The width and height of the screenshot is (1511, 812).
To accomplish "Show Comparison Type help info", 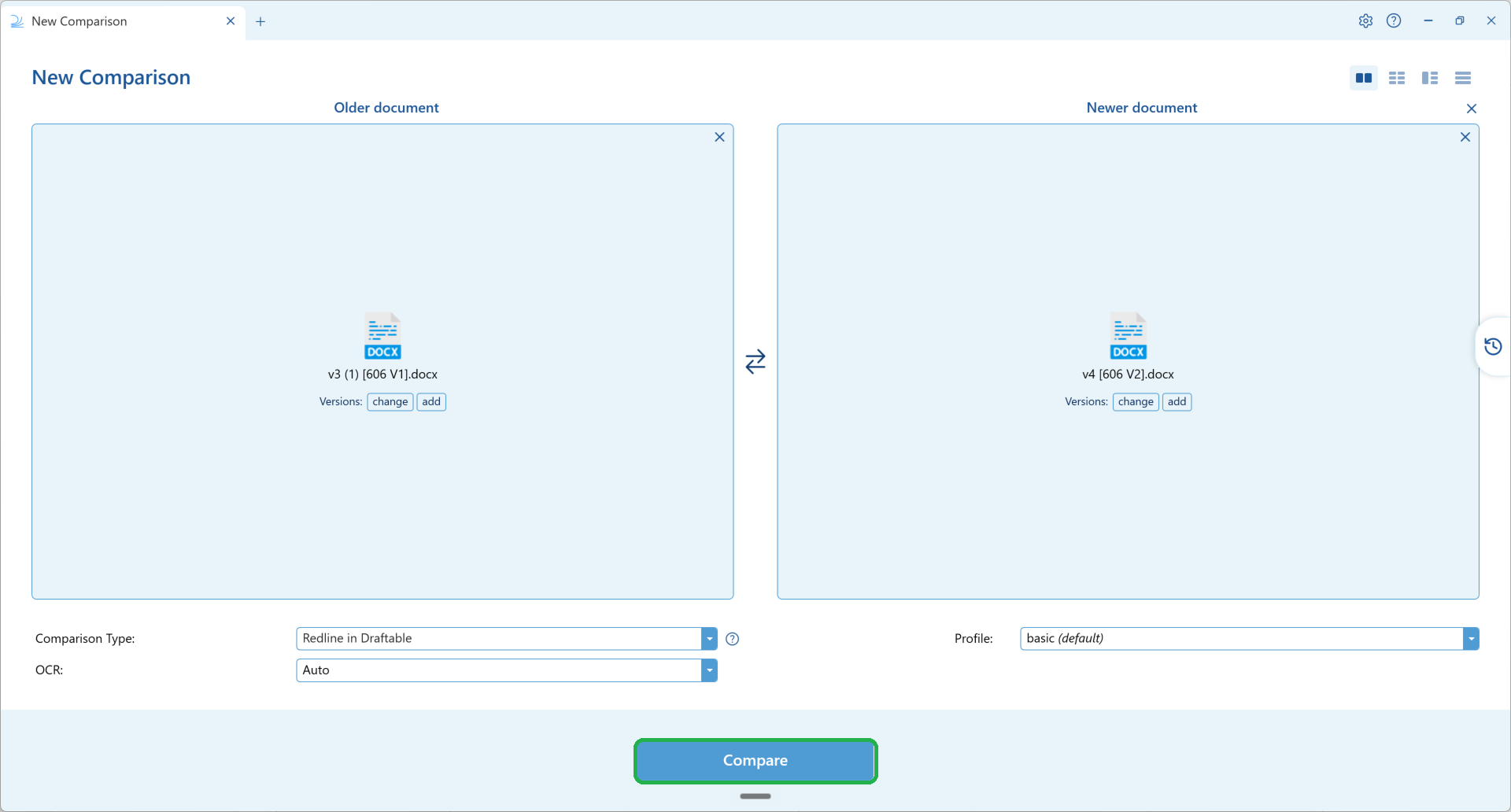I will pyautogui.click(x=732, y=639).
